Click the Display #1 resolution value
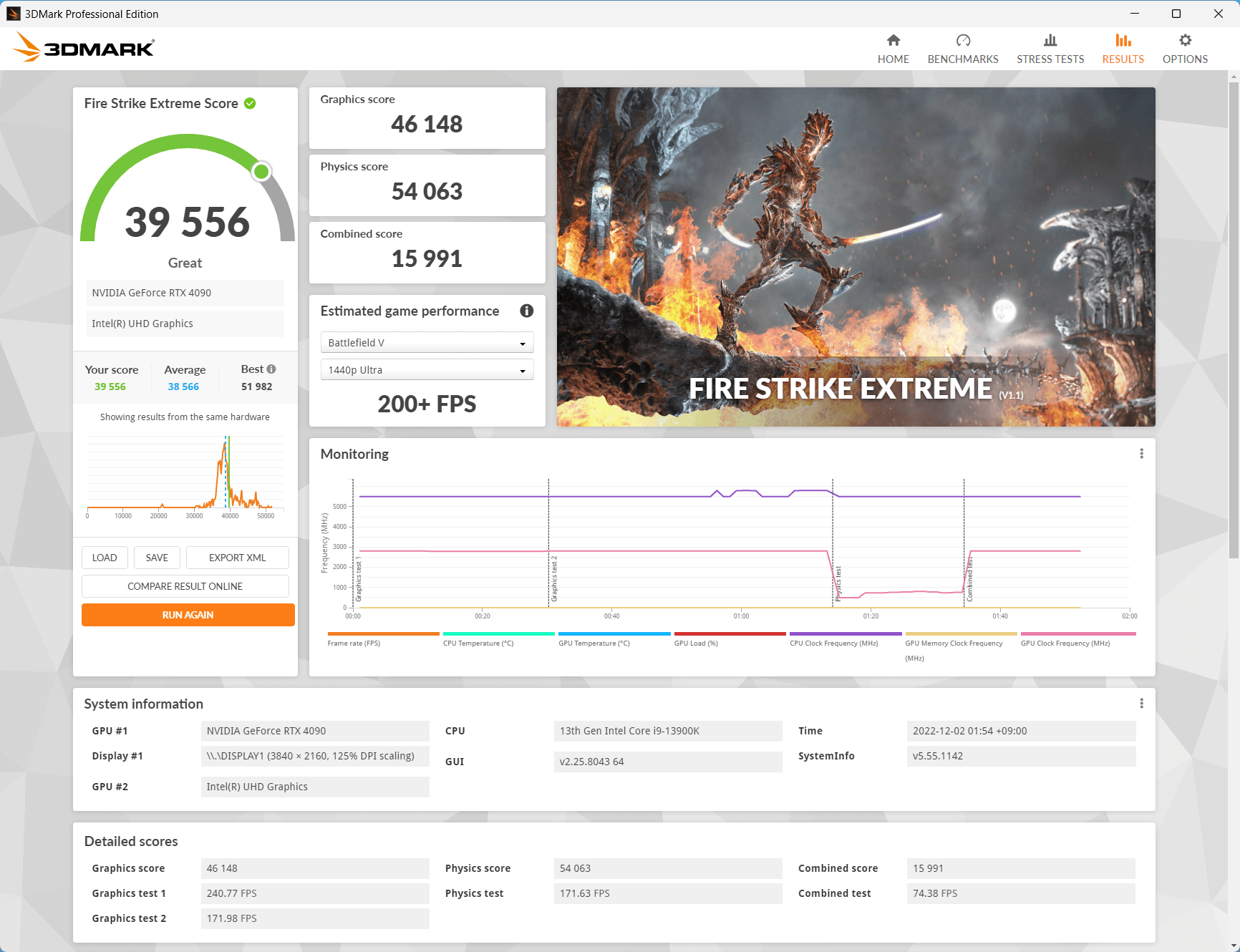Screen dimensions: 1240x952 [x=315, y=756]
